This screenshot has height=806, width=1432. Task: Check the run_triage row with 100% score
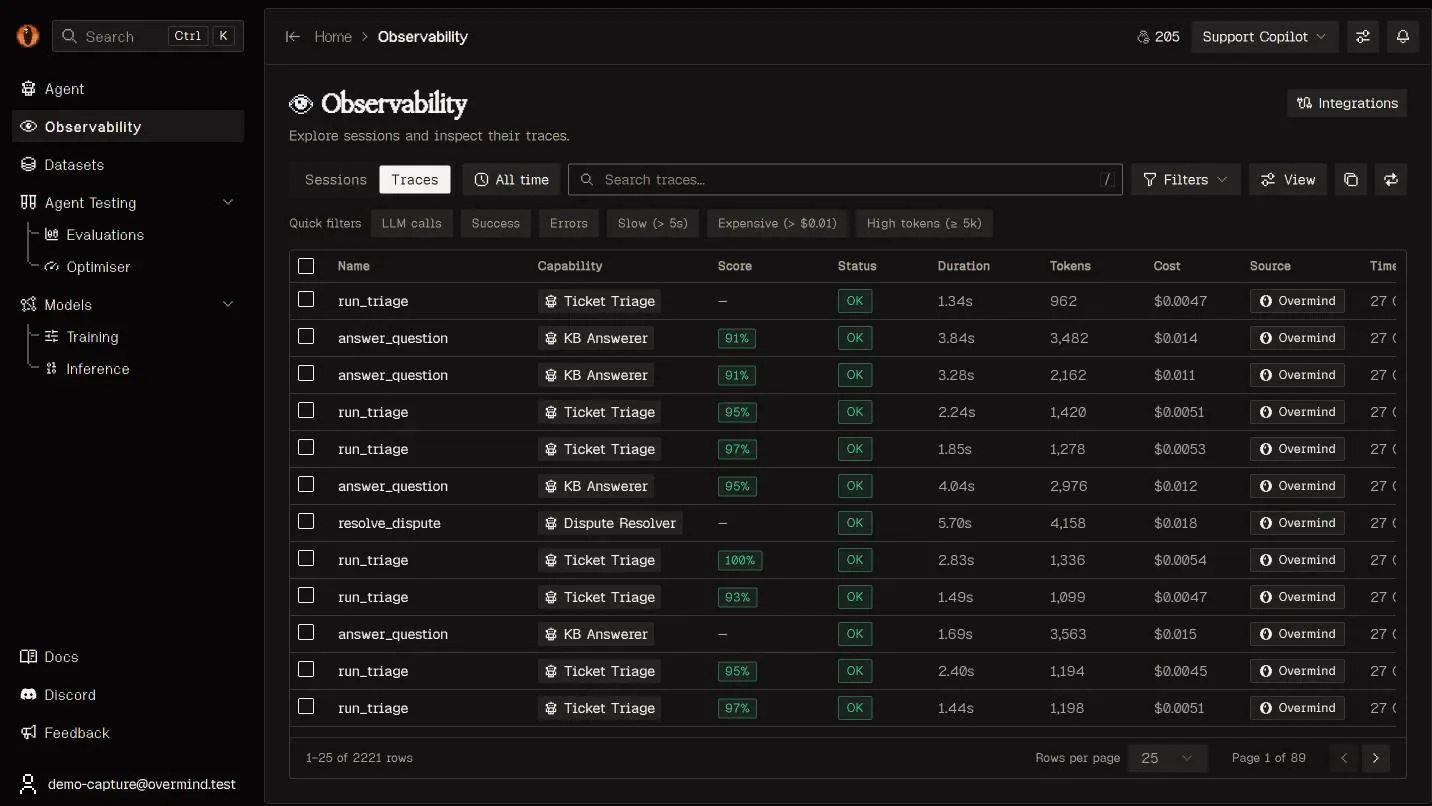click(x=306, y=558)
